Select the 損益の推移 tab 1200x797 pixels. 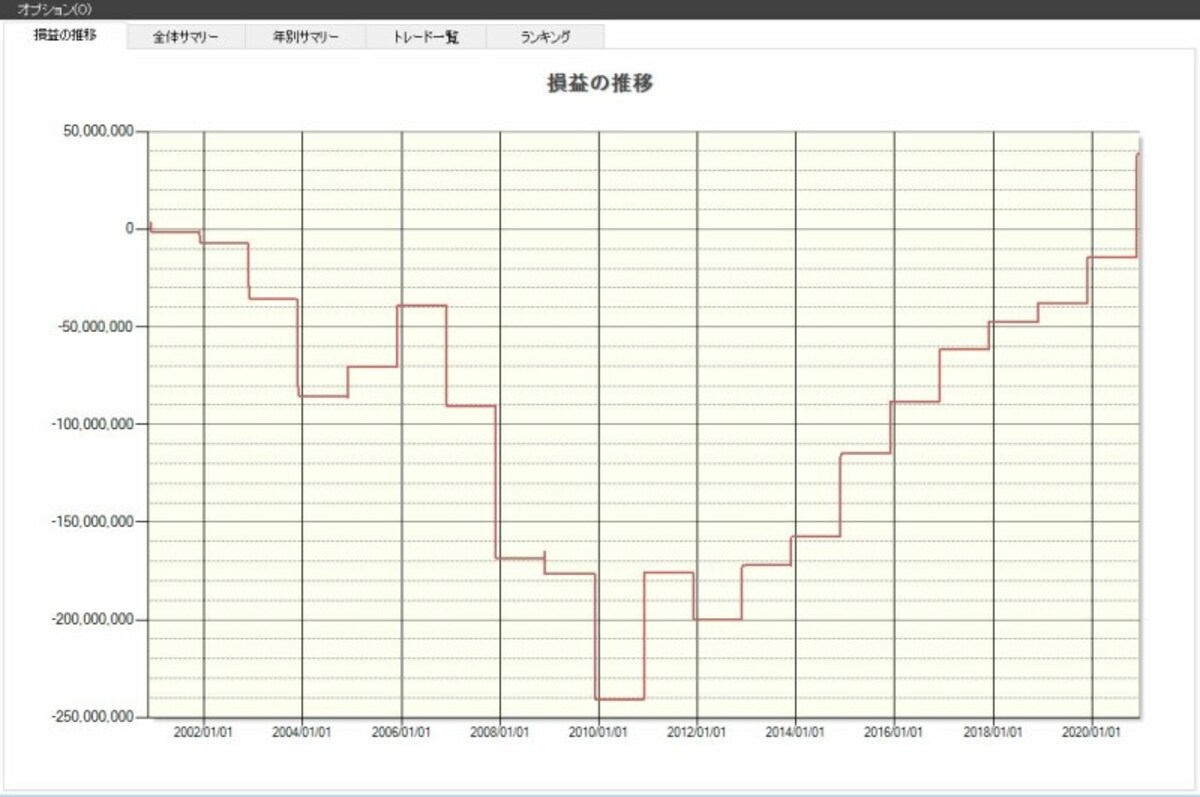click(66, 36)
